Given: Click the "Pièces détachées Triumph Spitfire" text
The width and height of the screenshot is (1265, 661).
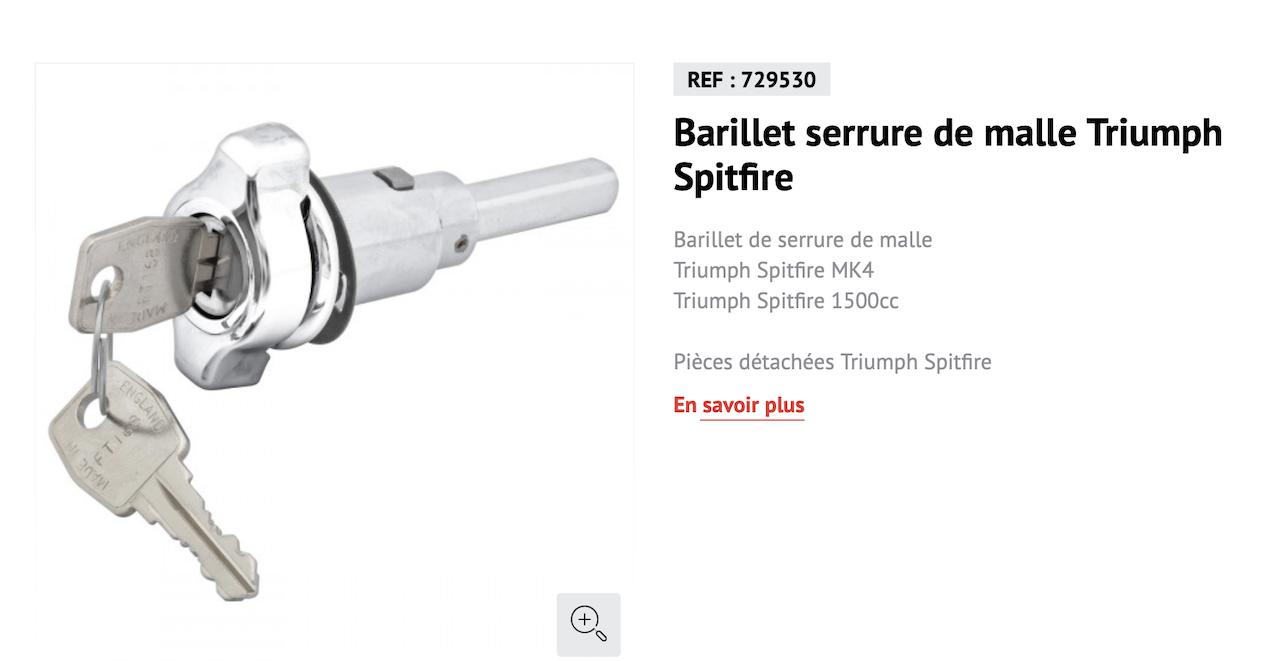Looking at the screenshot, I should pos(832,361).
